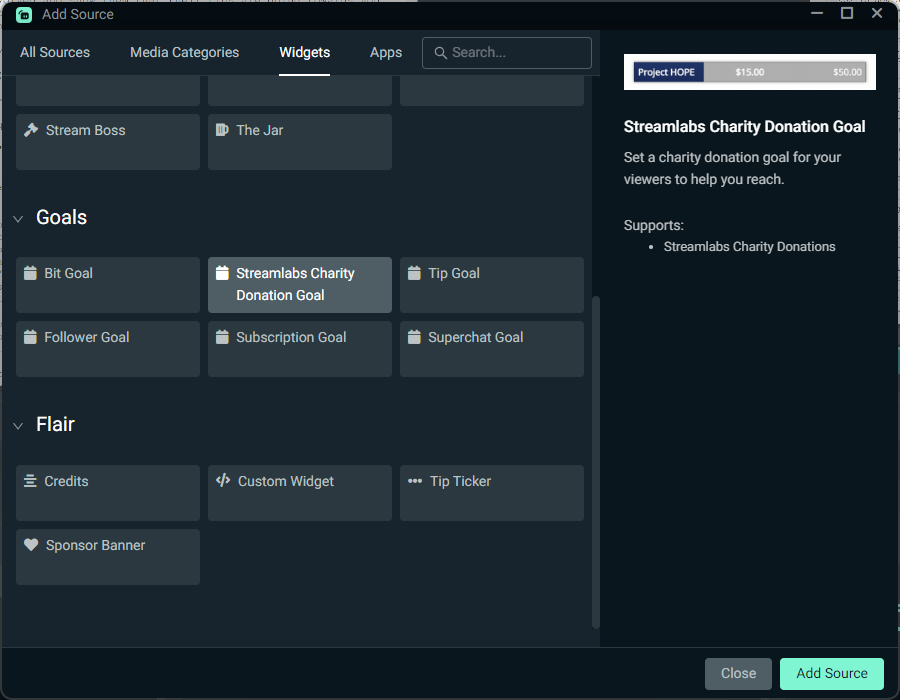Click the Credits widget icon
Viewport: 900px width, 700px height.
tap(31, 481)
